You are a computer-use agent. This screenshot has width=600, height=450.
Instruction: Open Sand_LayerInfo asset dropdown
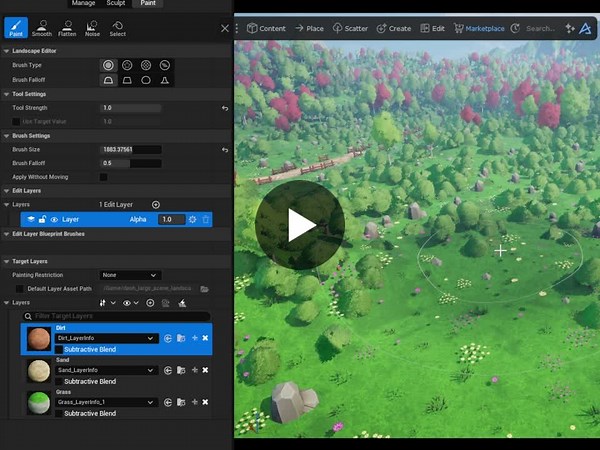[x=107, y=370]
